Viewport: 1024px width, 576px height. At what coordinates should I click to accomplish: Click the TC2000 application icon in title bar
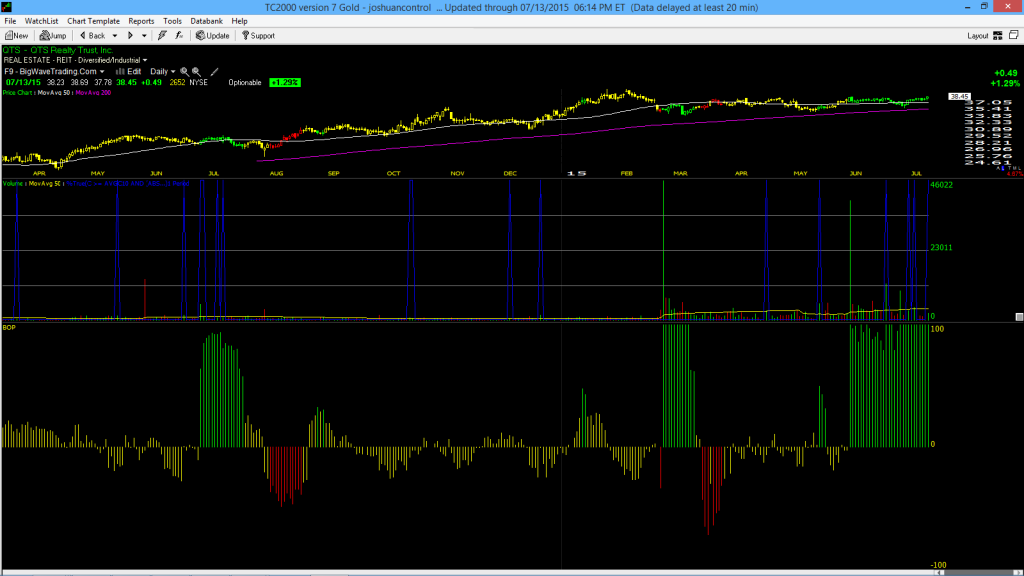pos(7,7)
